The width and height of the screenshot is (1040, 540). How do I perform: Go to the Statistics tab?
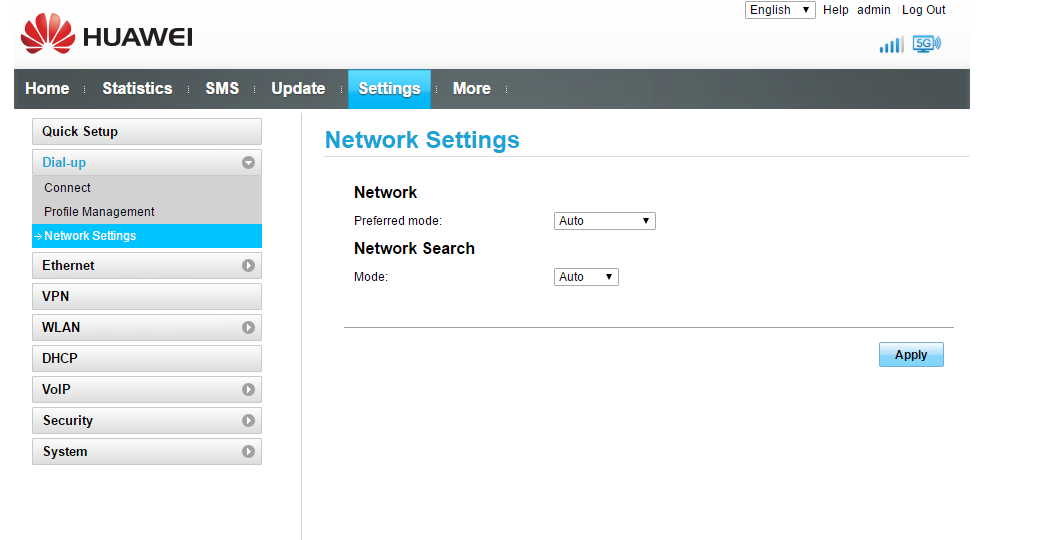137,89
